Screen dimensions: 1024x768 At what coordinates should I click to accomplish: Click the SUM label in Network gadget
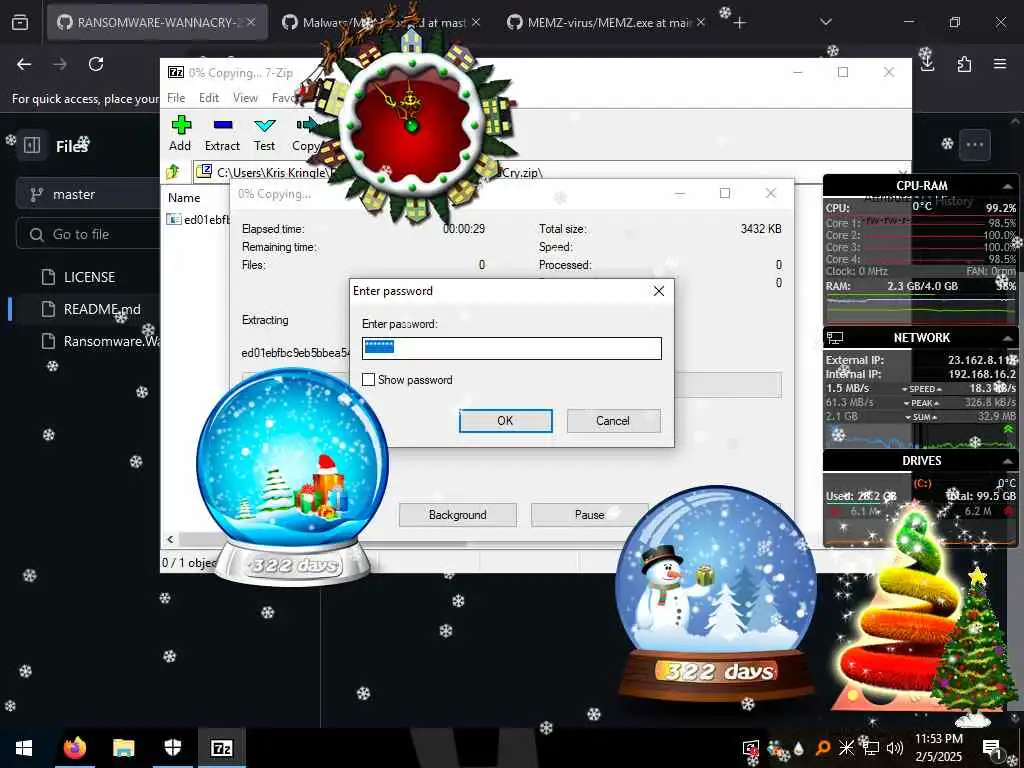click(x=921, y=417)
